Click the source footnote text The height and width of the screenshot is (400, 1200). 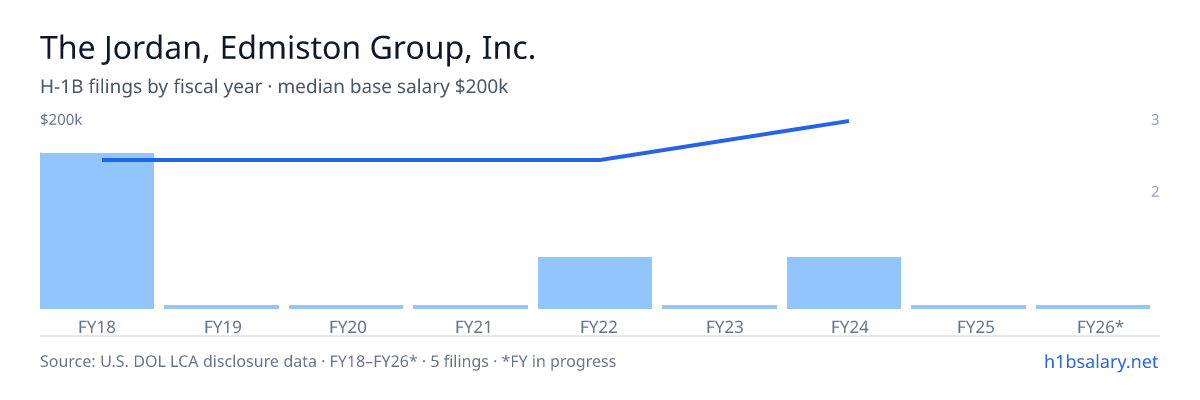coord(328,361)
